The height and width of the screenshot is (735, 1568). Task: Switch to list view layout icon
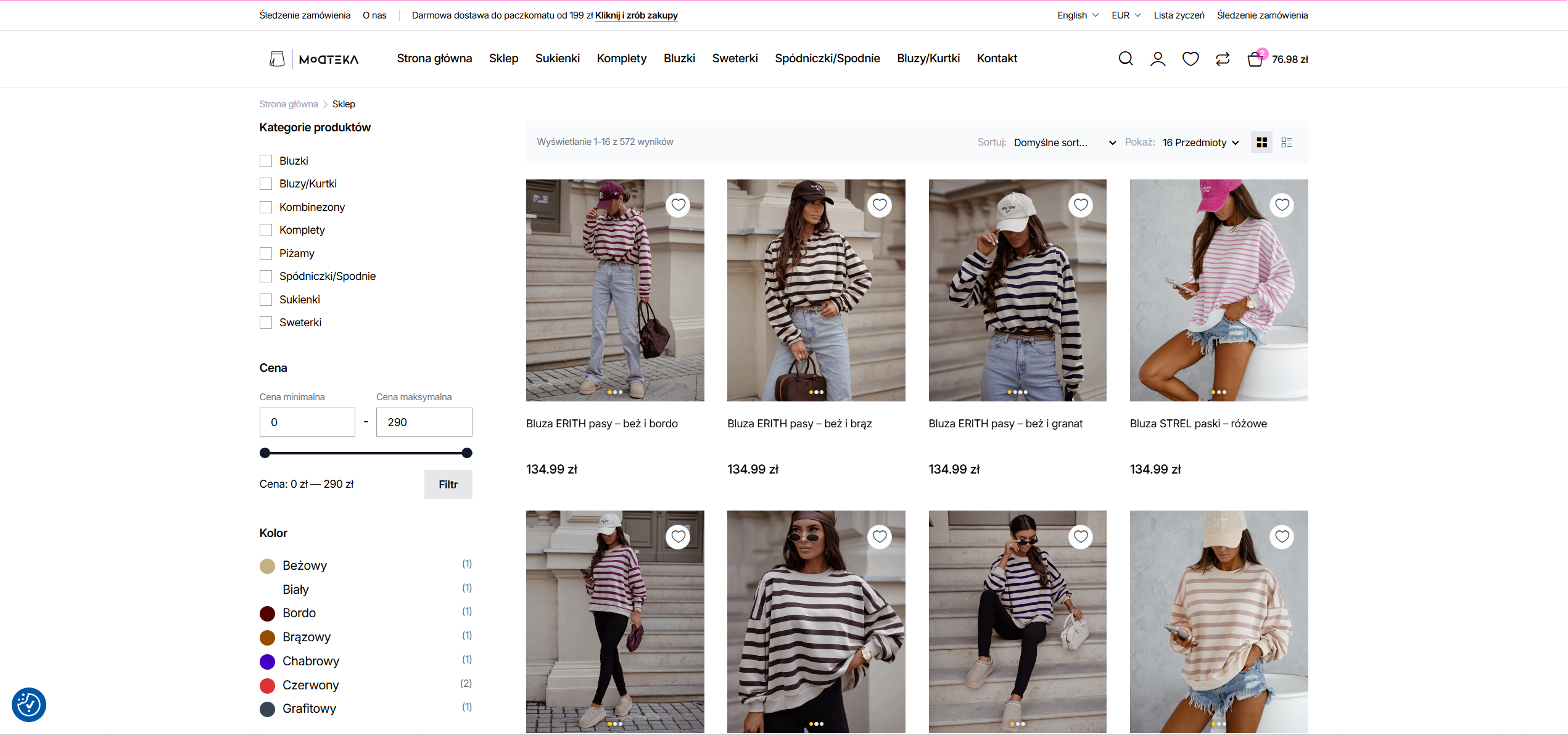1287,142
